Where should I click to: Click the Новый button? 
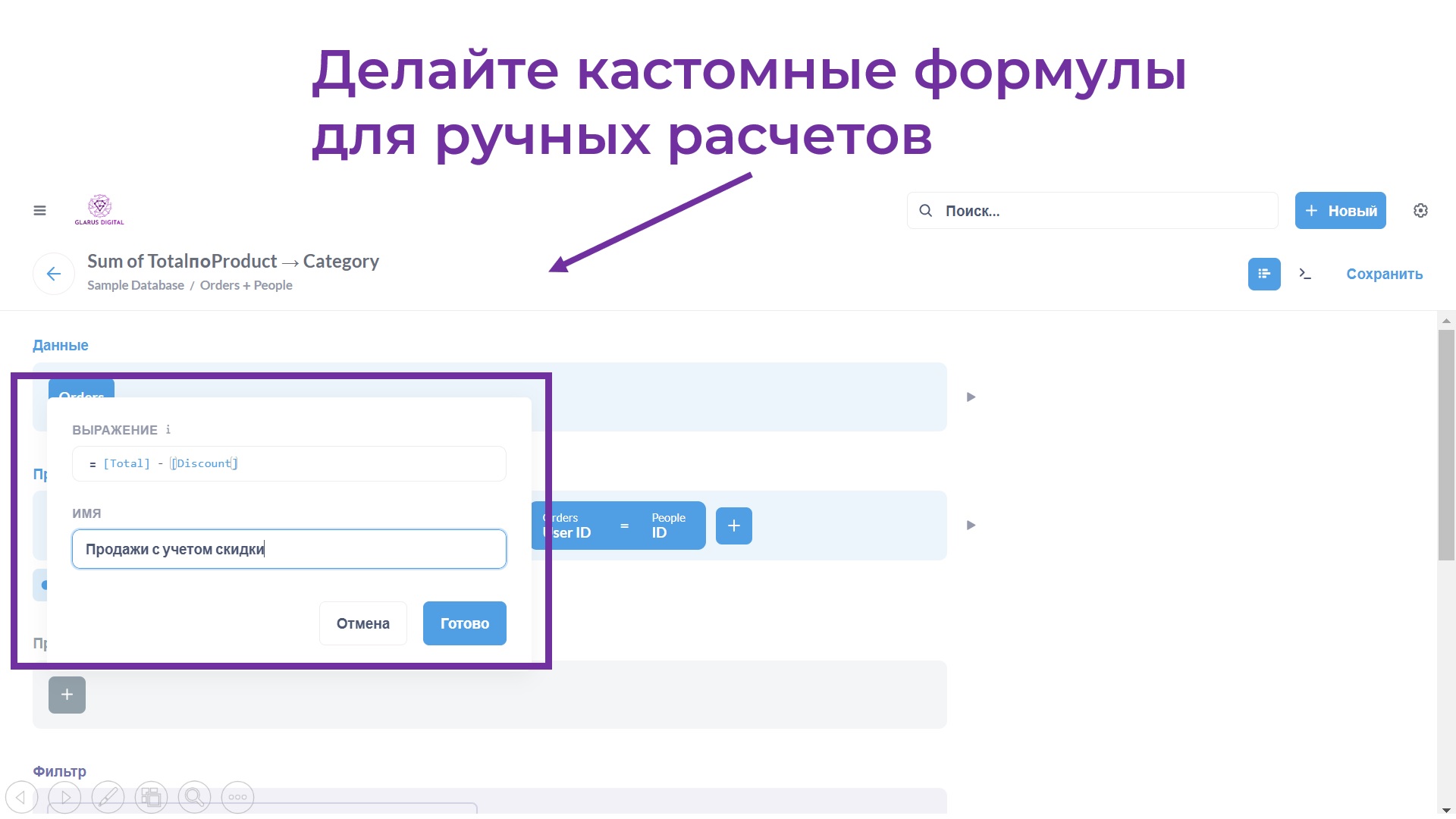pyautogui.click(x=1340, y=211)
